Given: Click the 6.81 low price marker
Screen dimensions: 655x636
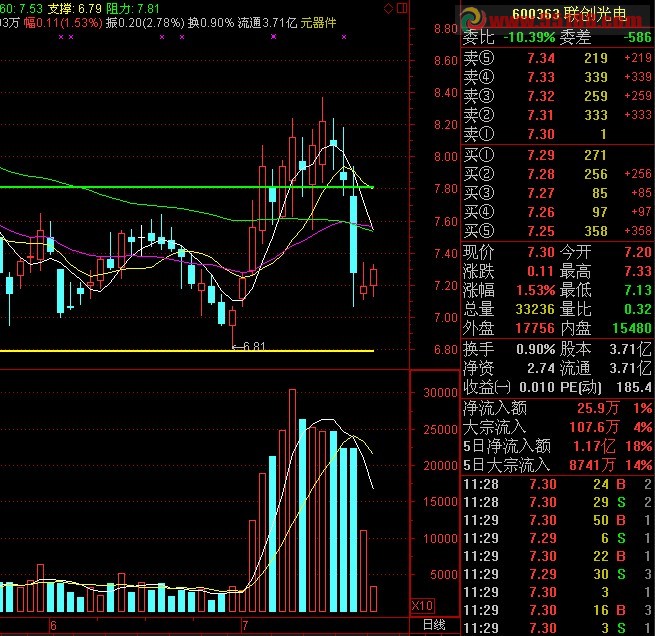Looking at the screenshot, I should [249, 346].
